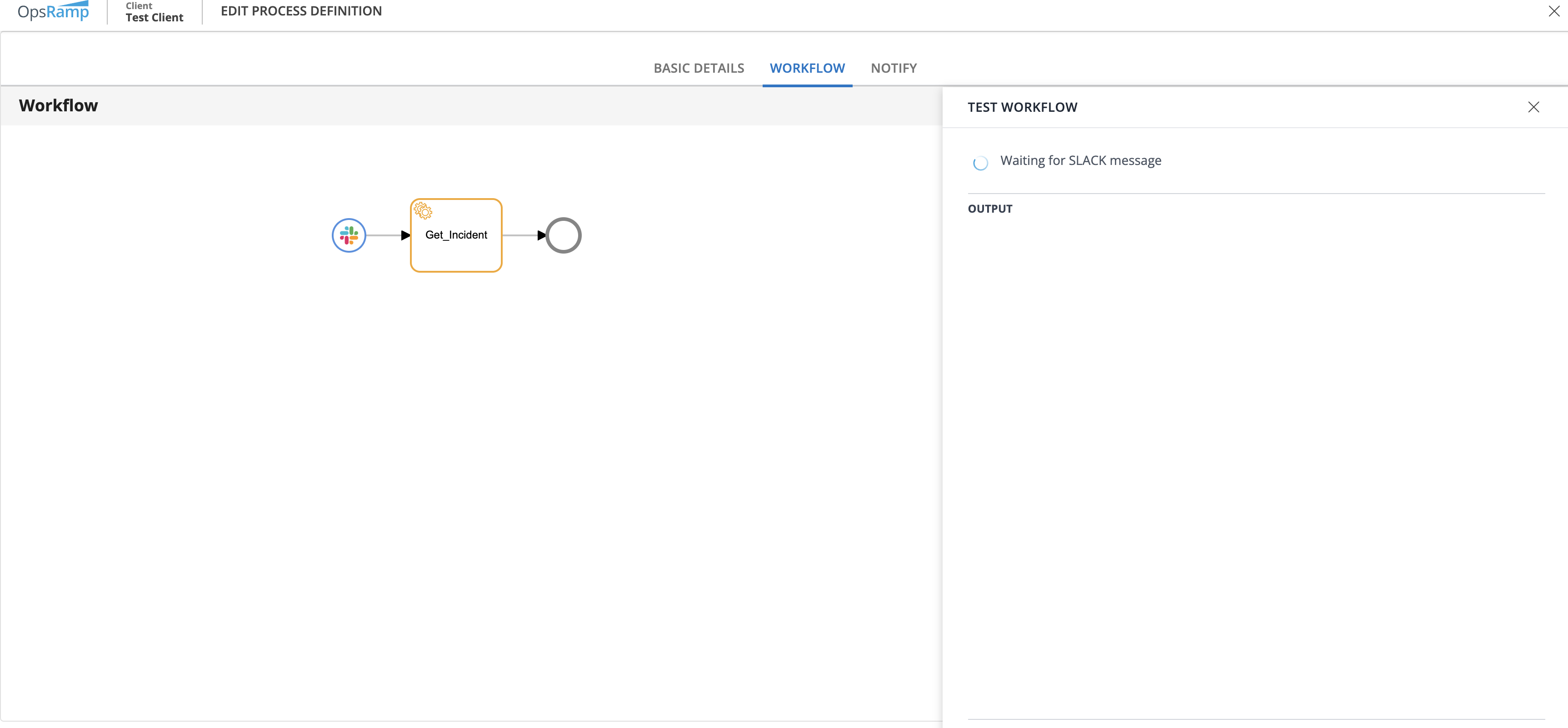Close the Test Workflow panel
1568x728 pixels.
point(1533,107)
